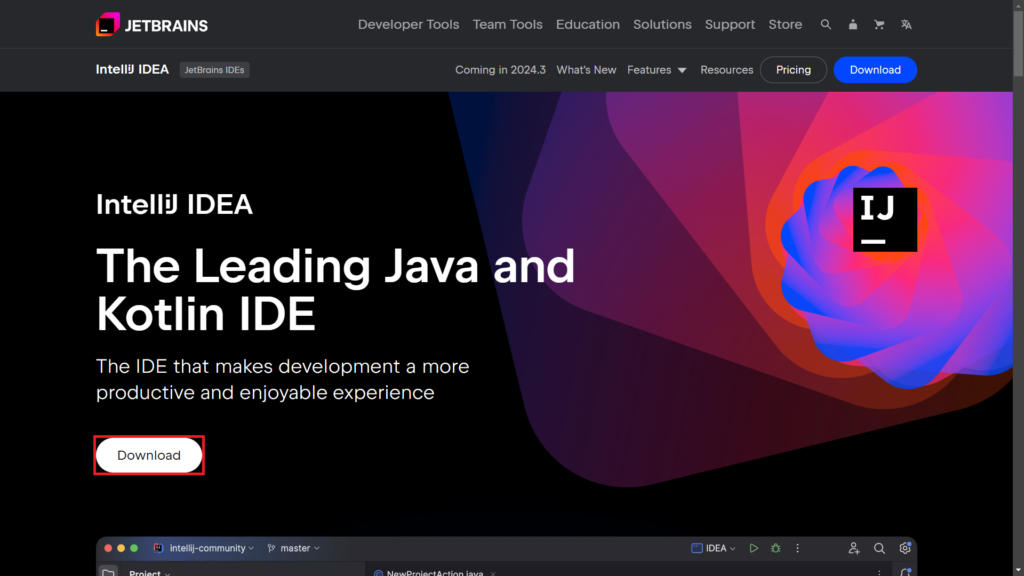
Task: Open the language selector icon
Action: tap(906, 25)
